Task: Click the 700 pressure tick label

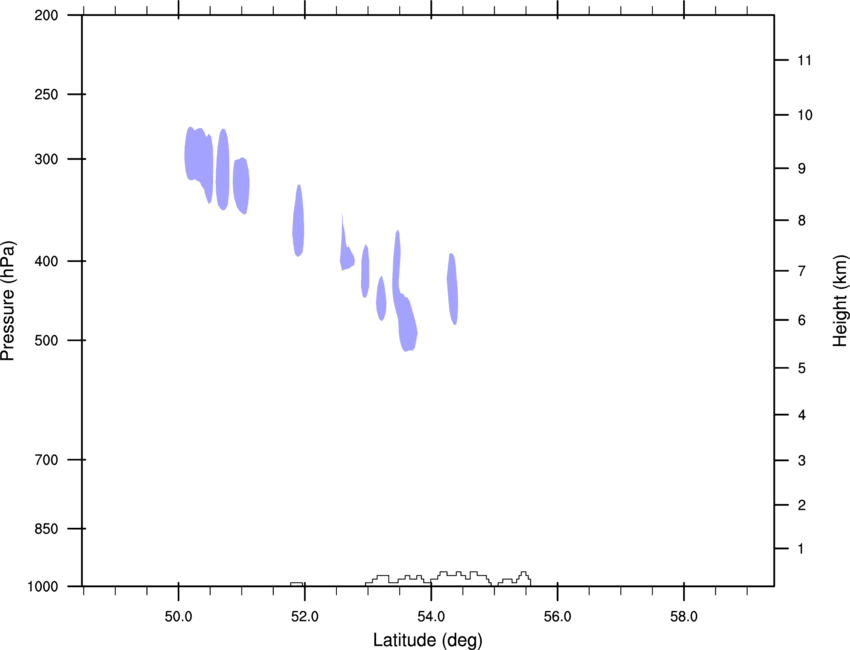Action: [x=46, y=460]
